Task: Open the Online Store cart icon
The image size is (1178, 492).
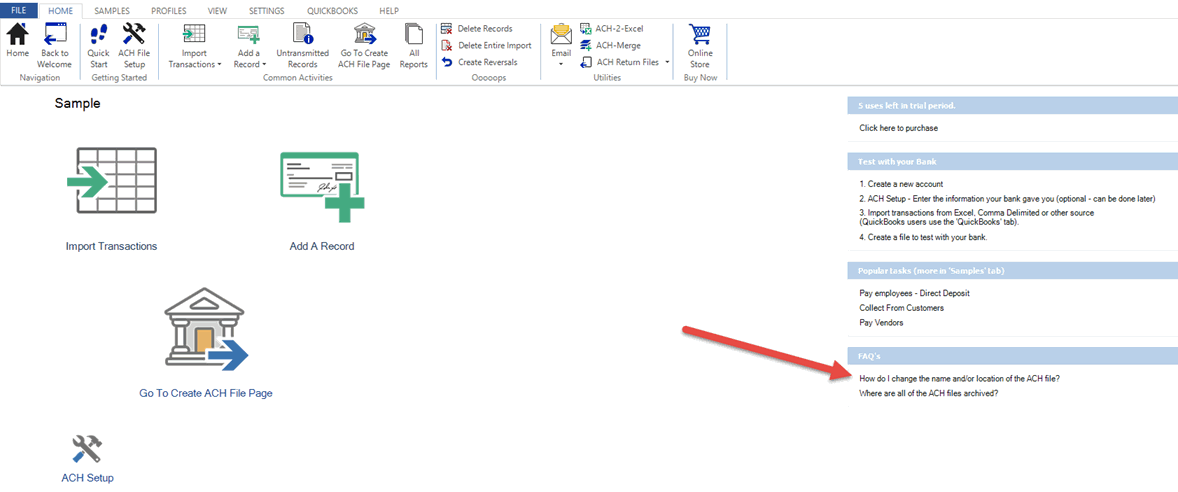Action: [x=699, y=35]
